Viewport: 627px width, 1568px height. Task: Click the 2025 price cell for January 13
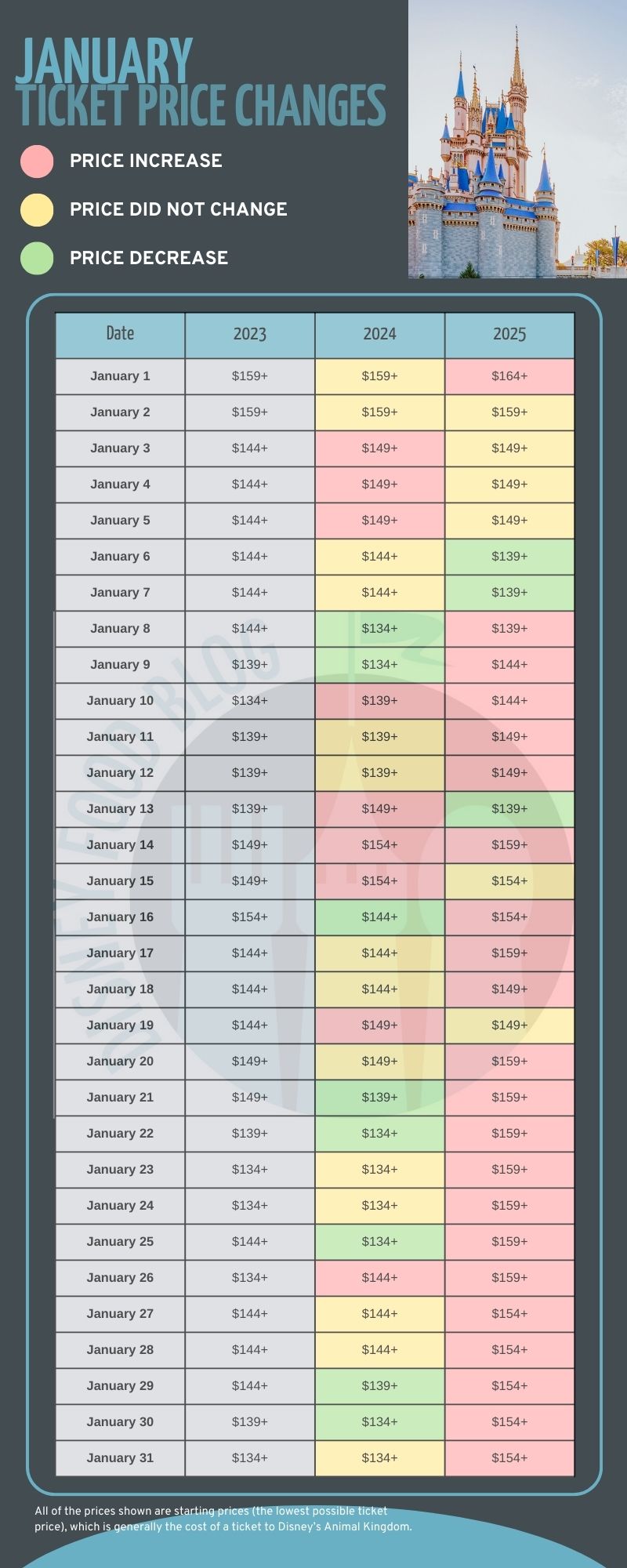coord(509,809)
